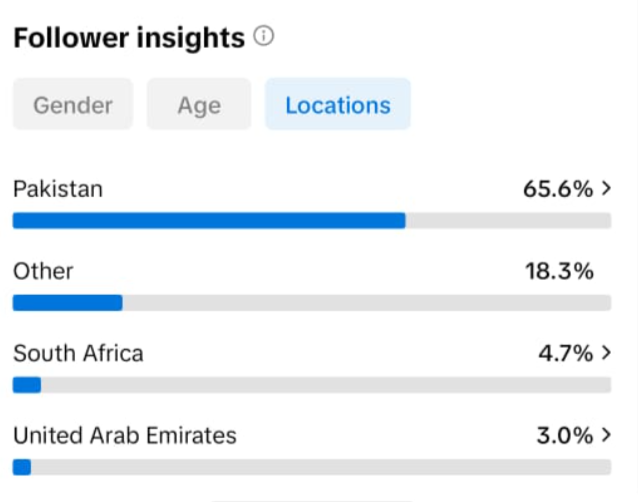Viewport: 638px width, 502px height.
Task: Click the Follower insights heading
Action: [x=128, y=38]
